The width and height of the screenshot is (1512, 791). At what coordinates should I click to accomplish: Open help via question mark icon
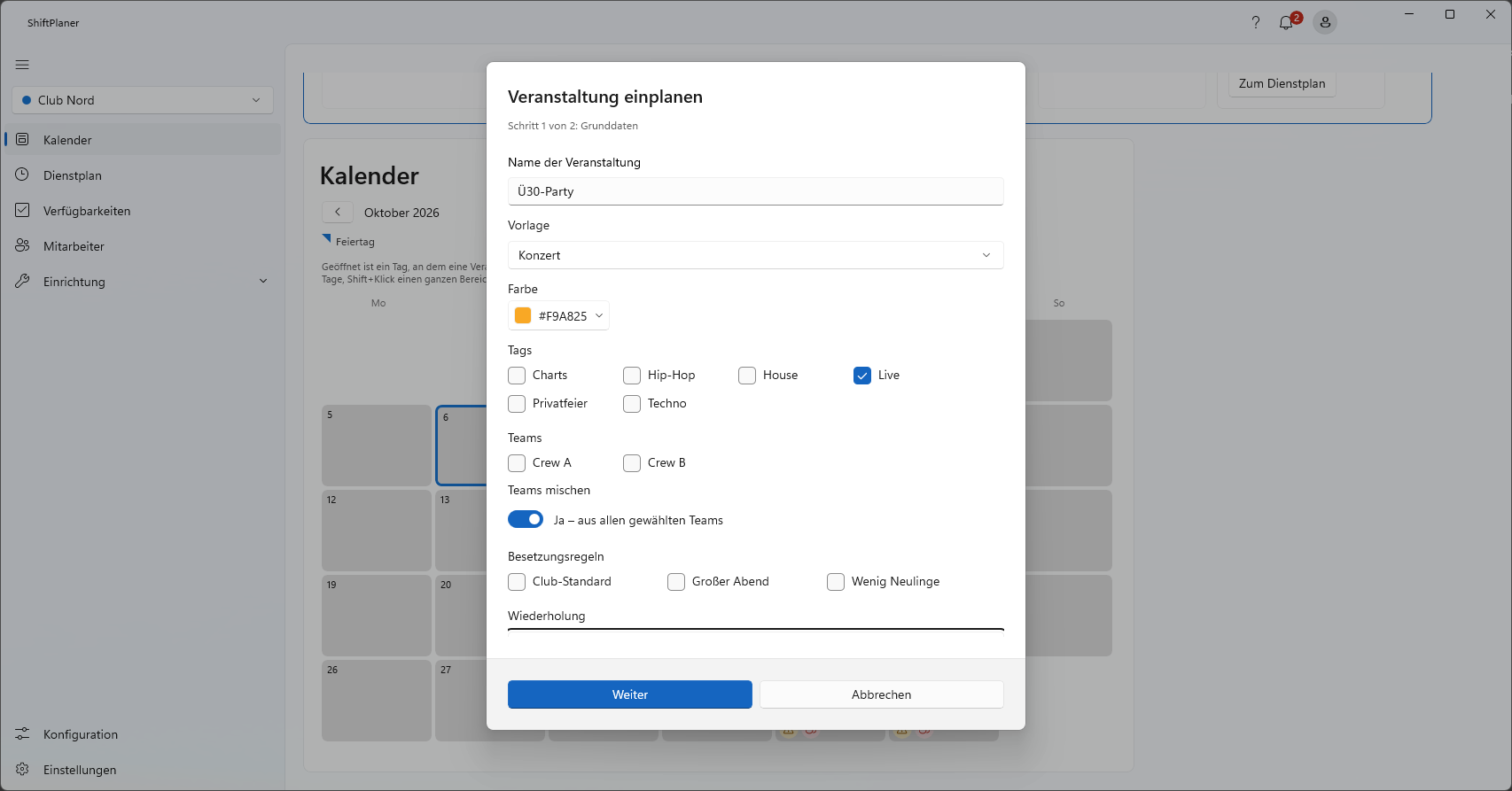[1255, 22]
